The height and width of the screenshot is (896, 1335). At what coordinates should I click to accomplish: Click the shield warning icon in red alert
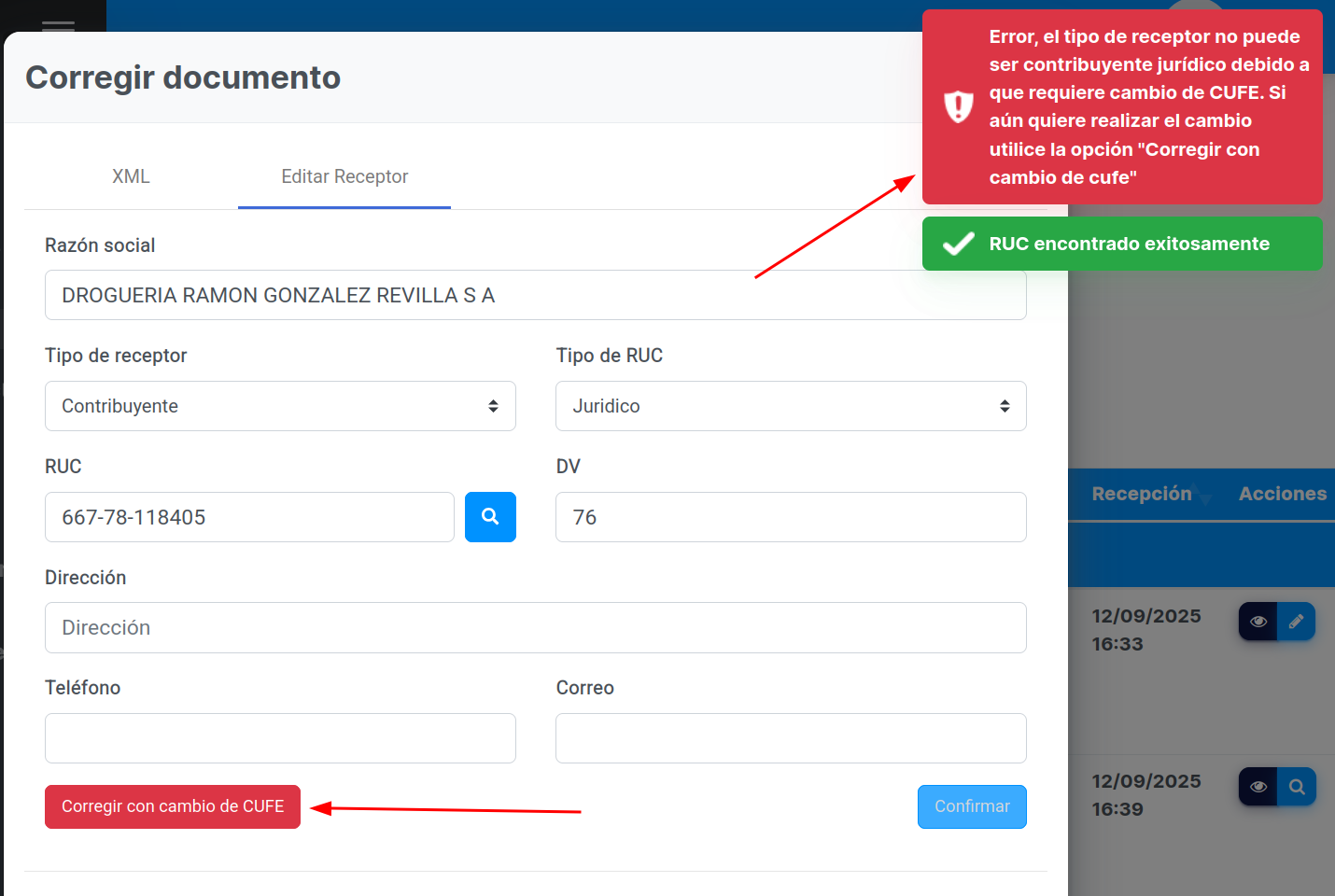coord(958,106)
